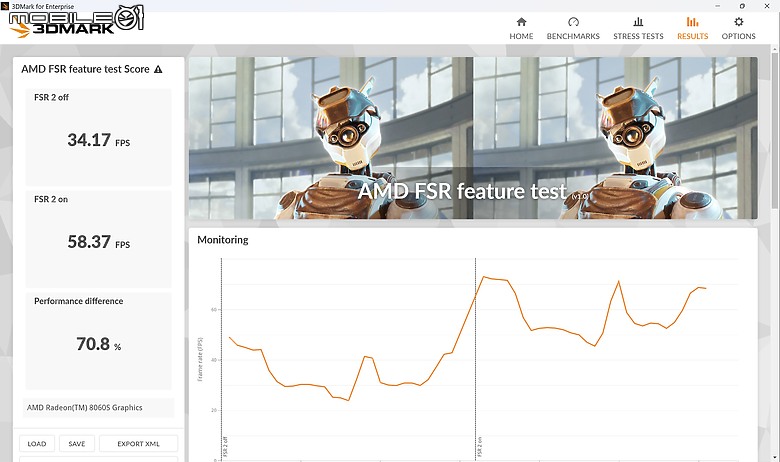Image resolution: width=780 pixels, height=462 pixels.
Task: Click the FSR 2 on marker line in chart
Action: [476, 358]
